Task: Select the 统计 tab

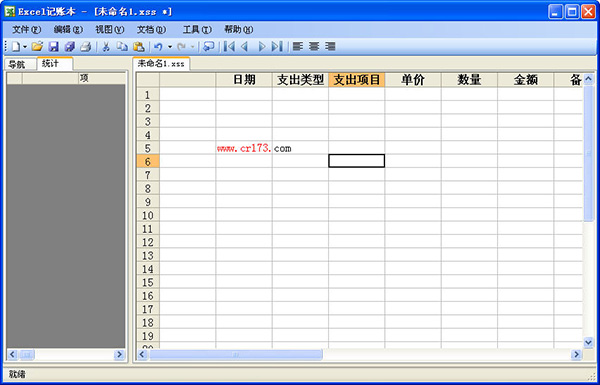Action: 55,64
